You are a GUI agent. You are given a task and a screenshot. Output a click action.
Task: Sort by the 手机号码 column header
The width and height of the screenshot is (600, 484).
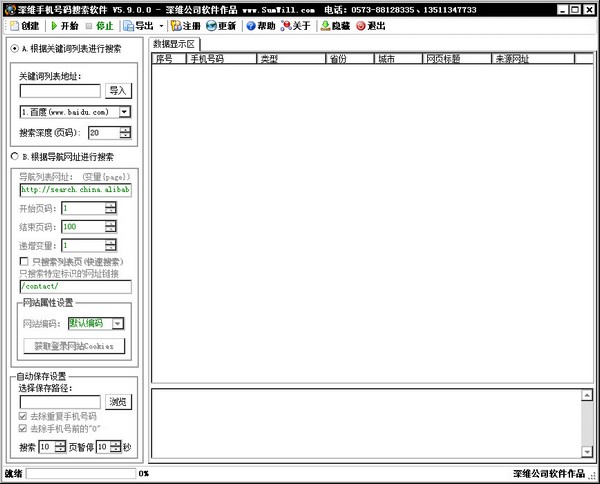pyautogui.click(x=221, y=59)
